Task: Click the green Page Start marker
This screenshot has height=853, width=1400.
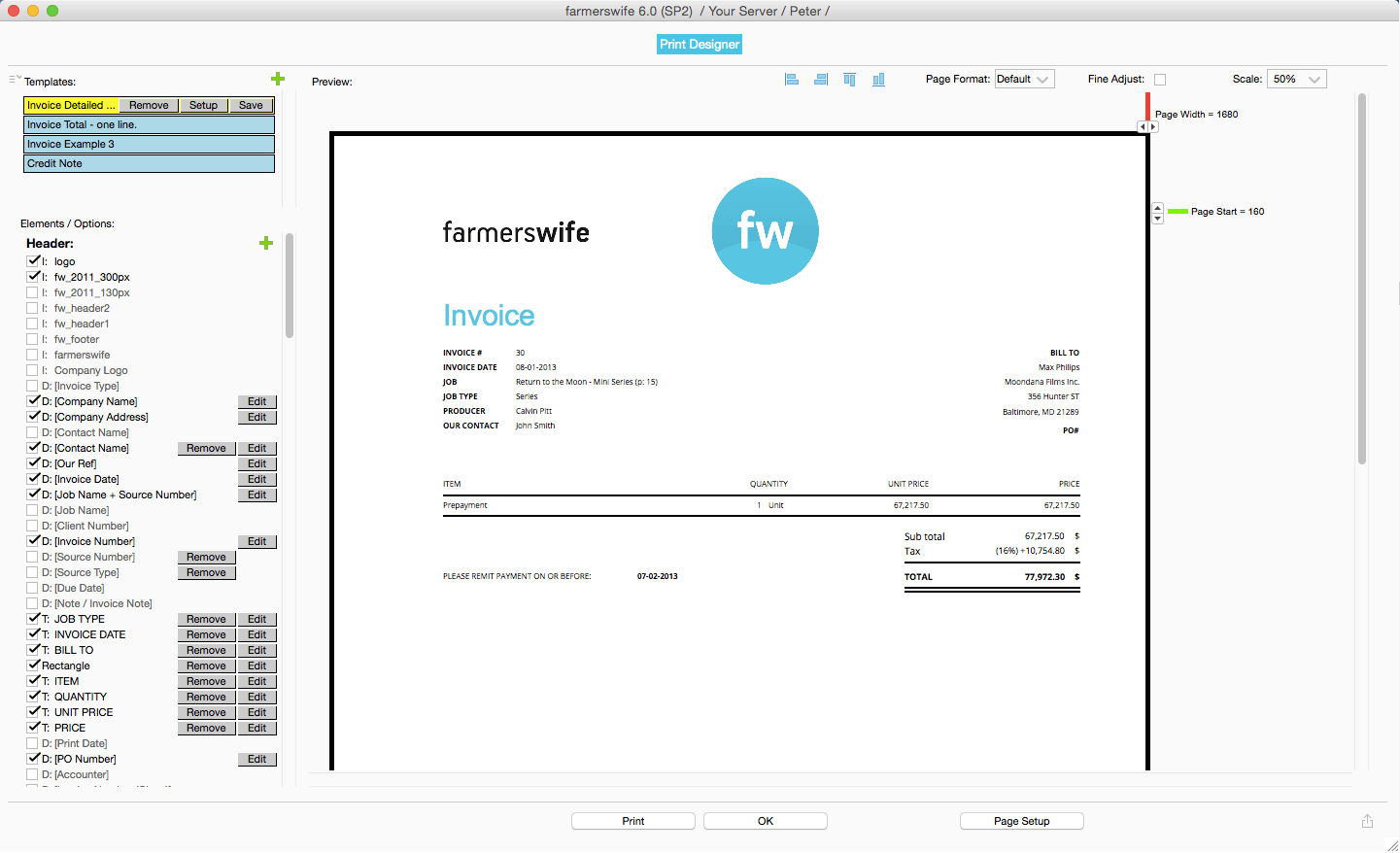Action: click(1178, 211)
